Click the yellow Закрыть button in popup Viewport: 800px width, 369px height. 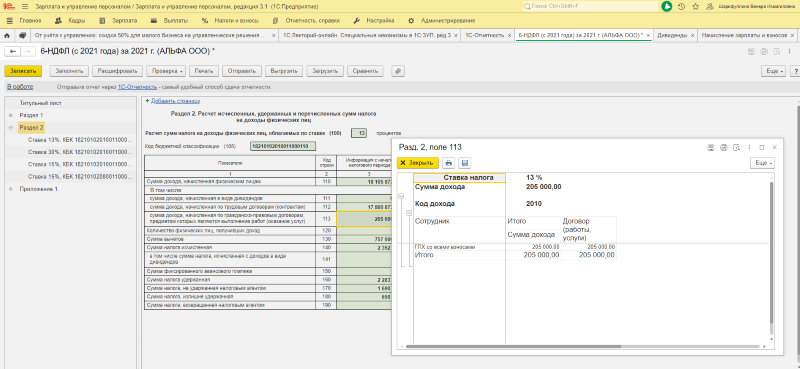pos(418,163)
